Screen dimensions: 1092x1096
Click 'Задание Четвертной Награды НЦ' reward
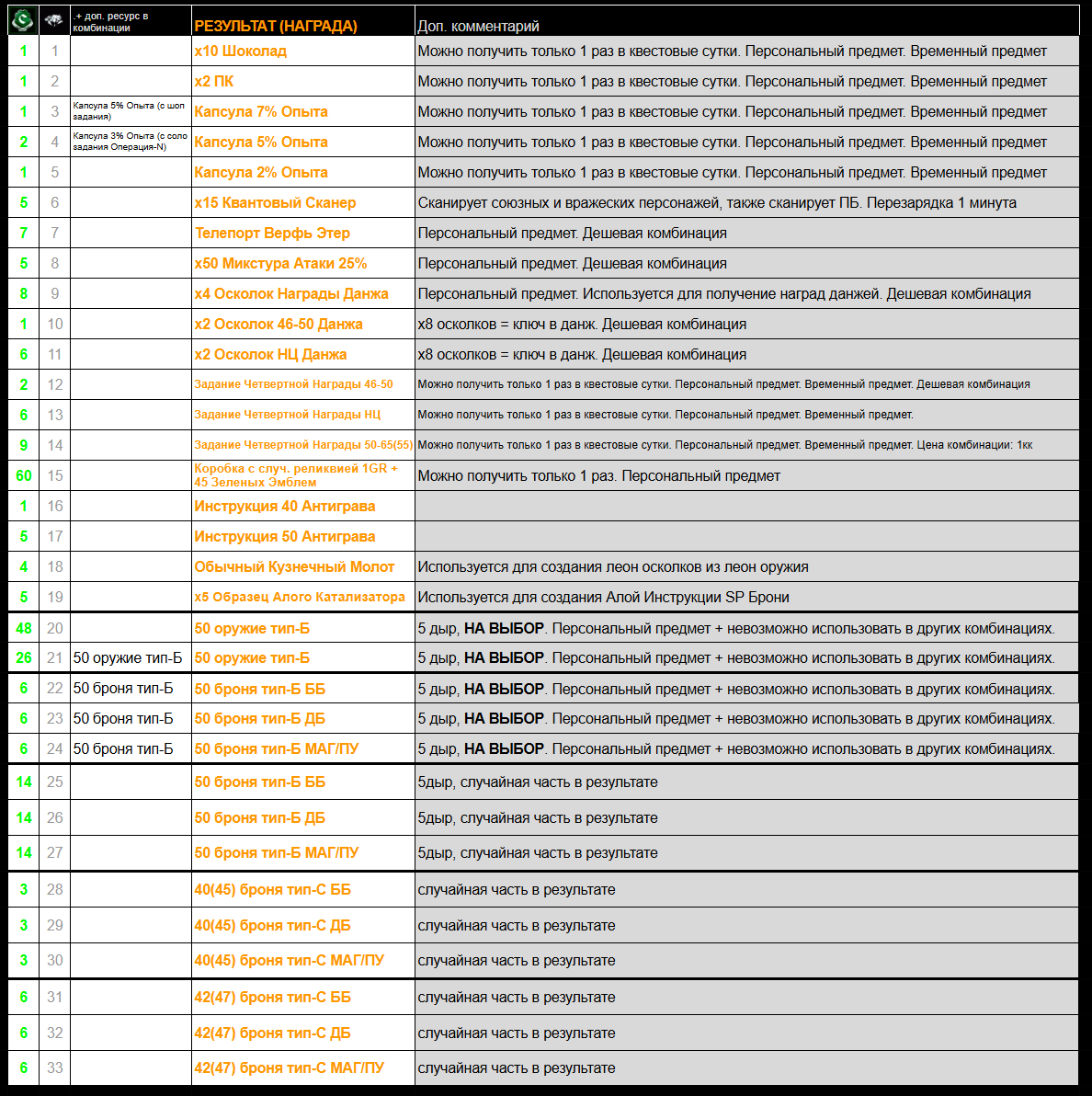pos(287,415)
